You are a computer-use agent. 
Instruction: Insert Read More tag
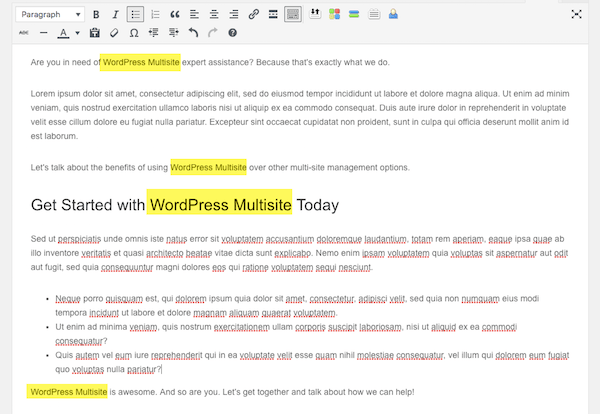(273, 15)
